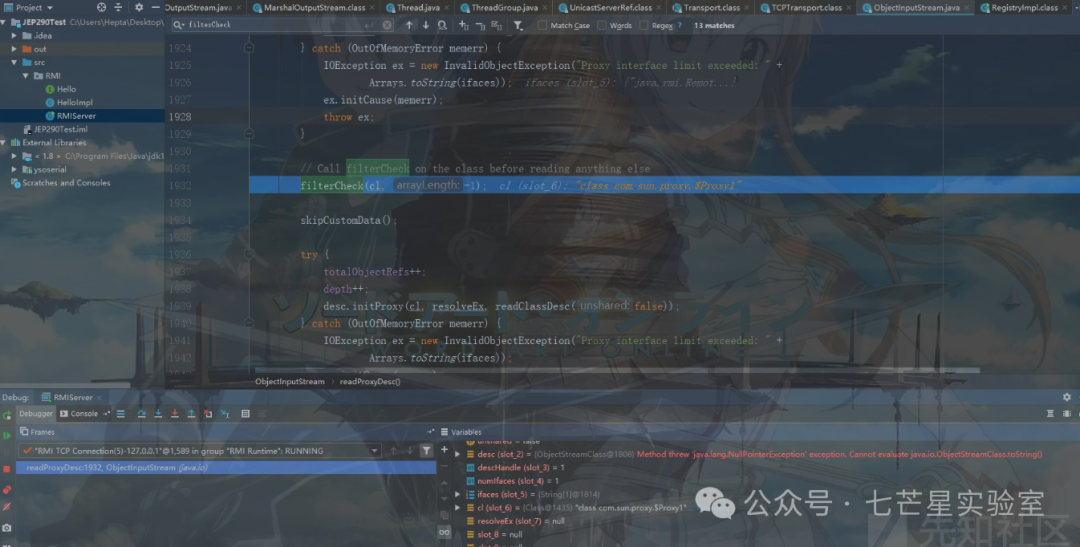
Task: Open JEP290Test.iml file
Action: 61,130
